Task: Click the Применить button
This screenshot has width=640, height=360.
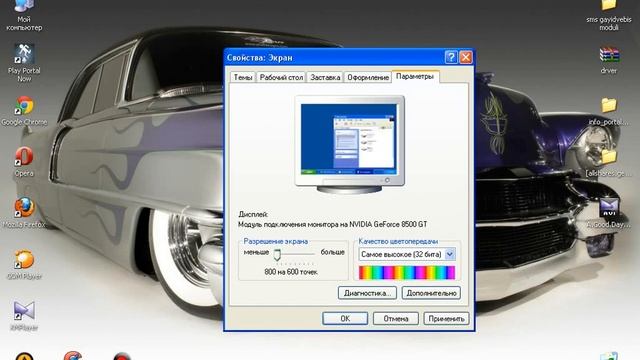Action: (446, 318)
